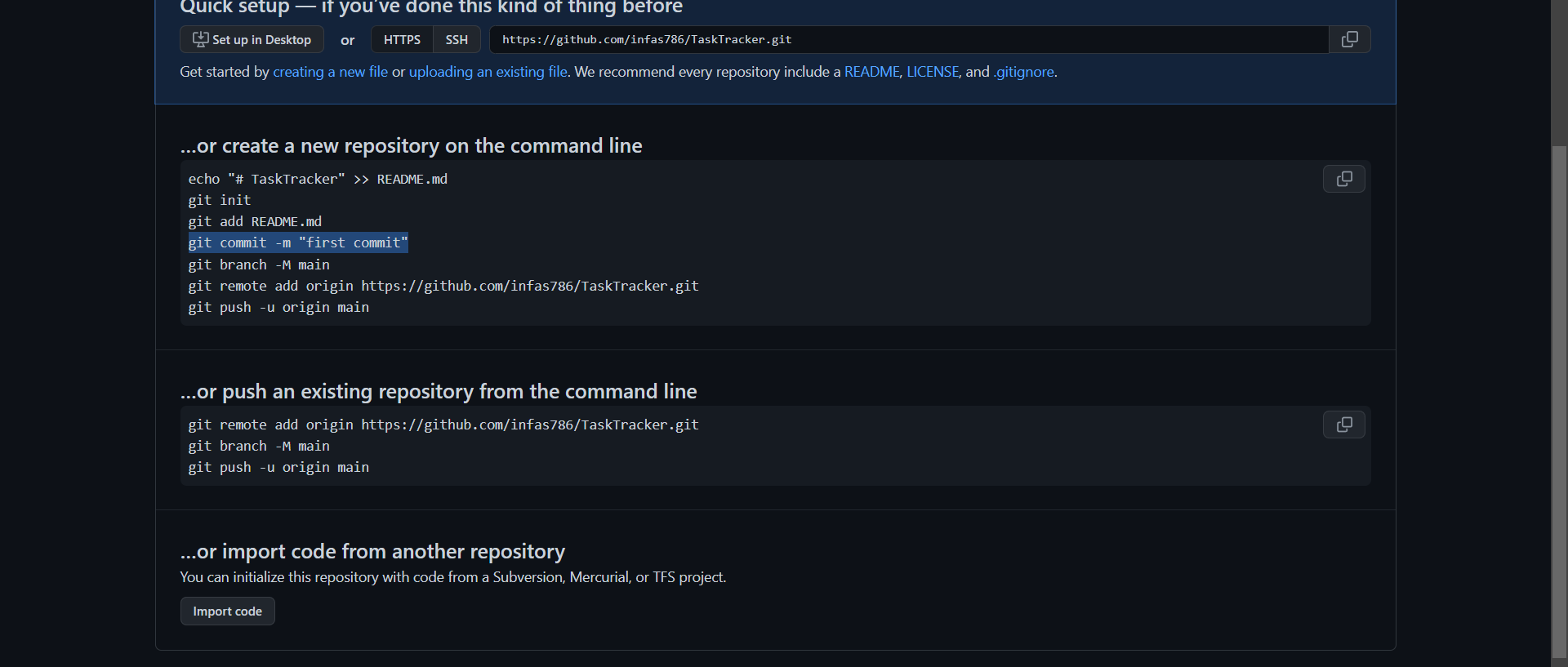Copy the repository clone URL
Image resolution: width=1568 pixels, height=667 pixels.
(1349, 39)
